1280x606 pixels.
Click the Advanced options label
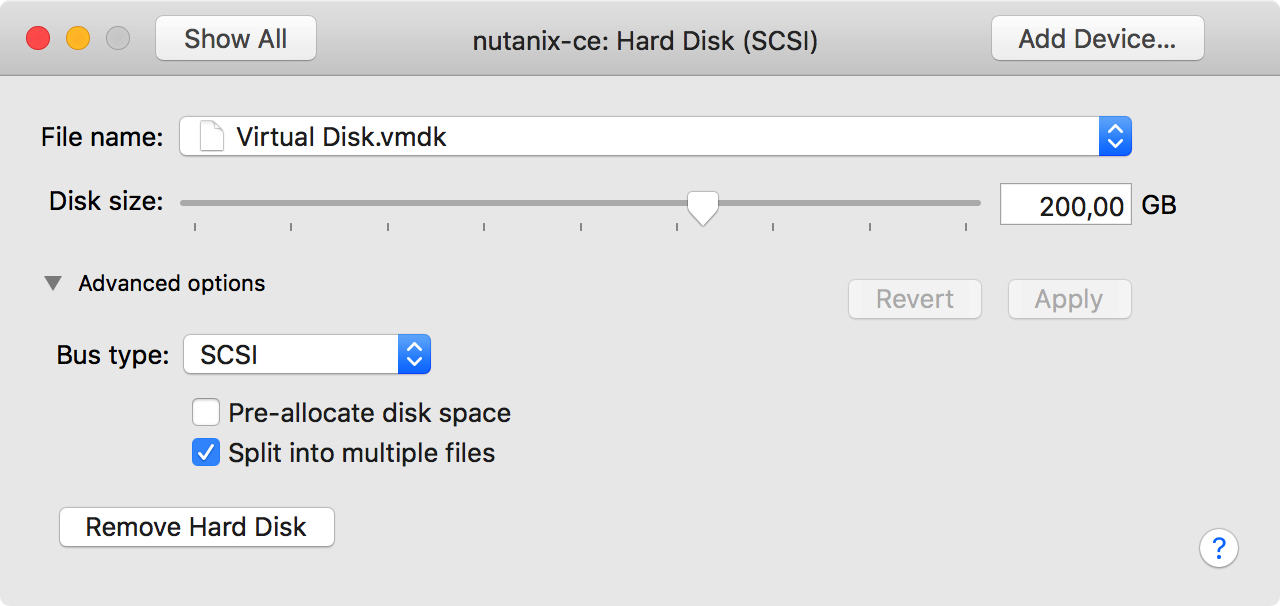[x=172, y=284]
